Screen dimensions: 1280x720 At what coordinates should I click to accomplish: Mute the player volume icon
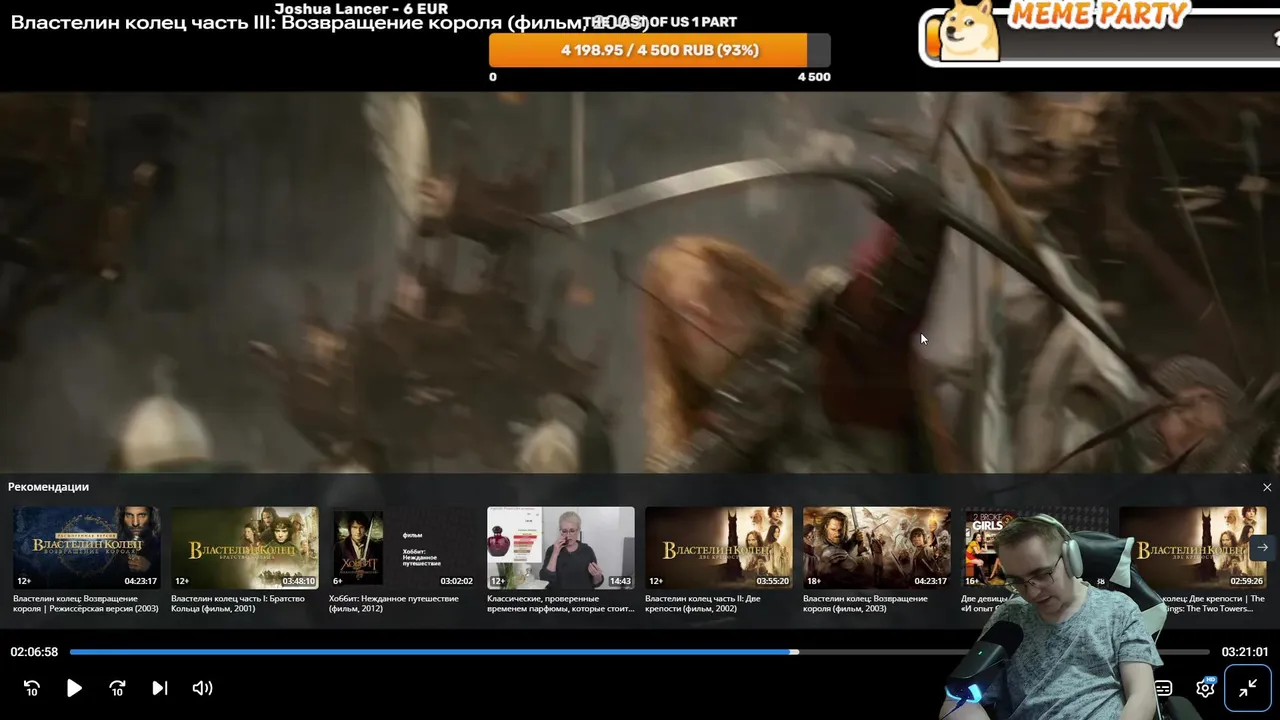pos(202,688)
